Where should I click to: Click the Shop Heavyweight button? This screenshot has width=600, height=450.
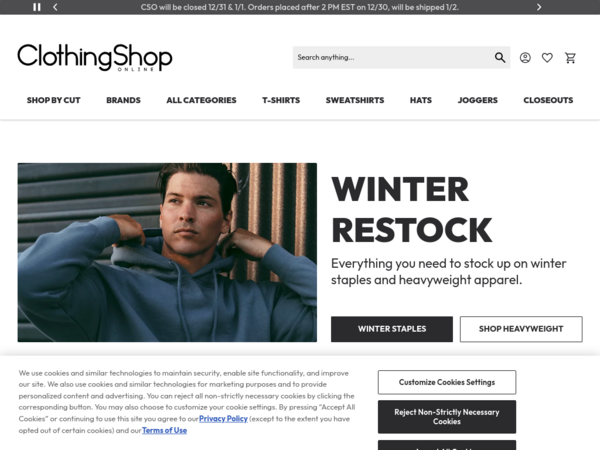click(521, 329)
